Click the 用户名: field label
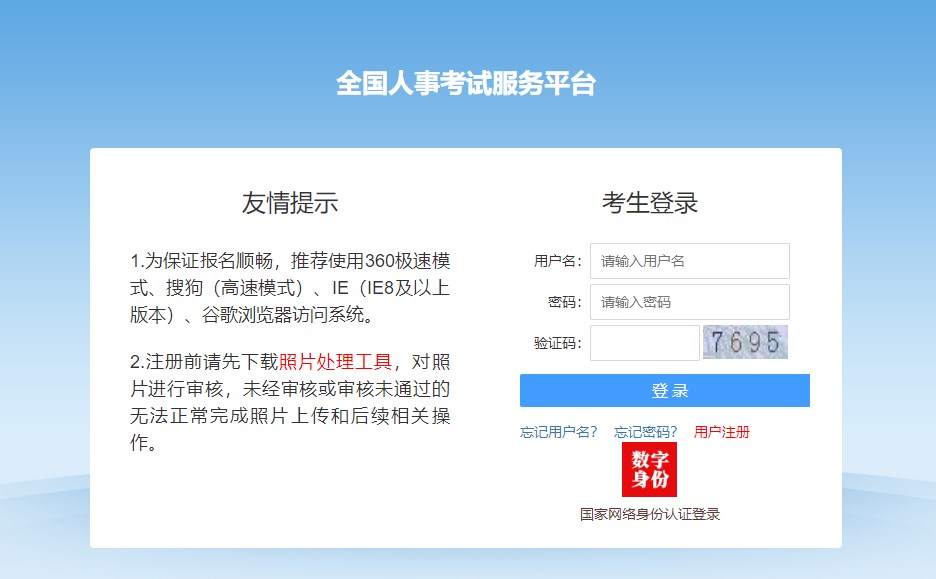Image resolution: width=936 pixels, height=579 pixels. [x=557, y=261]
